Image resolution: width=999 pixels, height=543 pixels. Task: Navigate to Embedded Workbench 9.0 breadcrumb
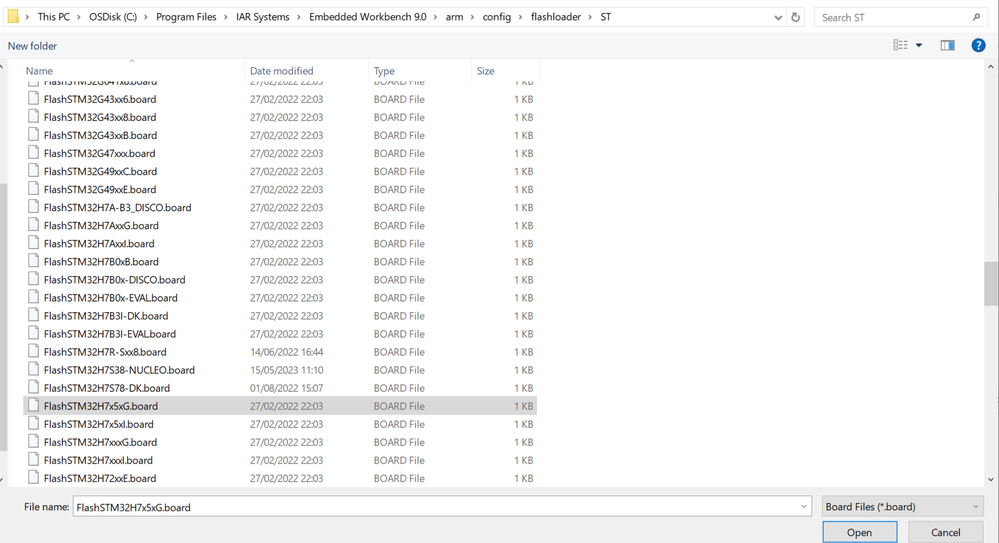point(368,17)
